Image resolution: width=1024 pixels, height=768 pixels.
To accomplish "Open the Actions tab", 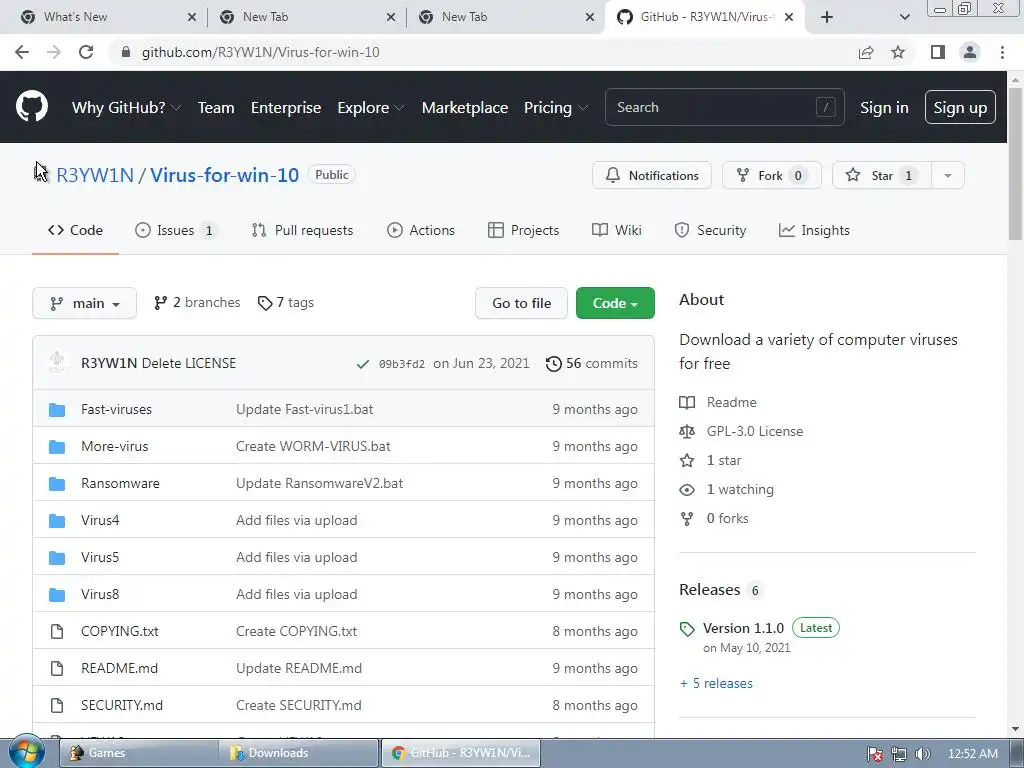I will [x=421, y=231].
